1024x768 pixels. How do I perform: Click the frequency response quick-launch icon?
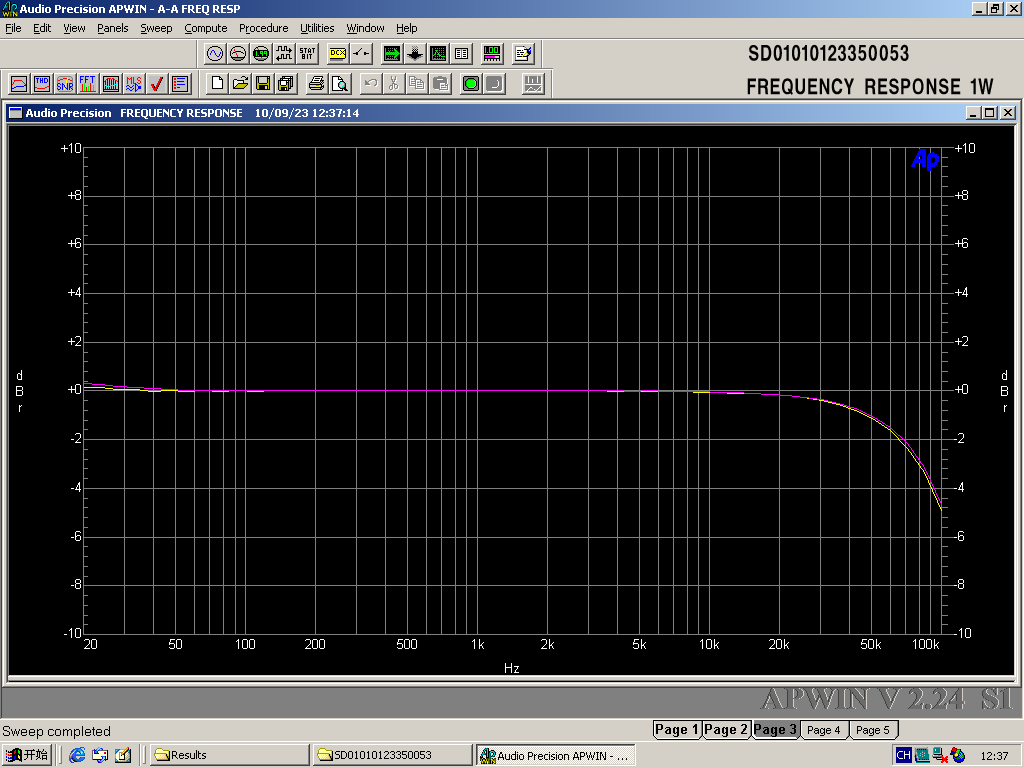(19, 84)
